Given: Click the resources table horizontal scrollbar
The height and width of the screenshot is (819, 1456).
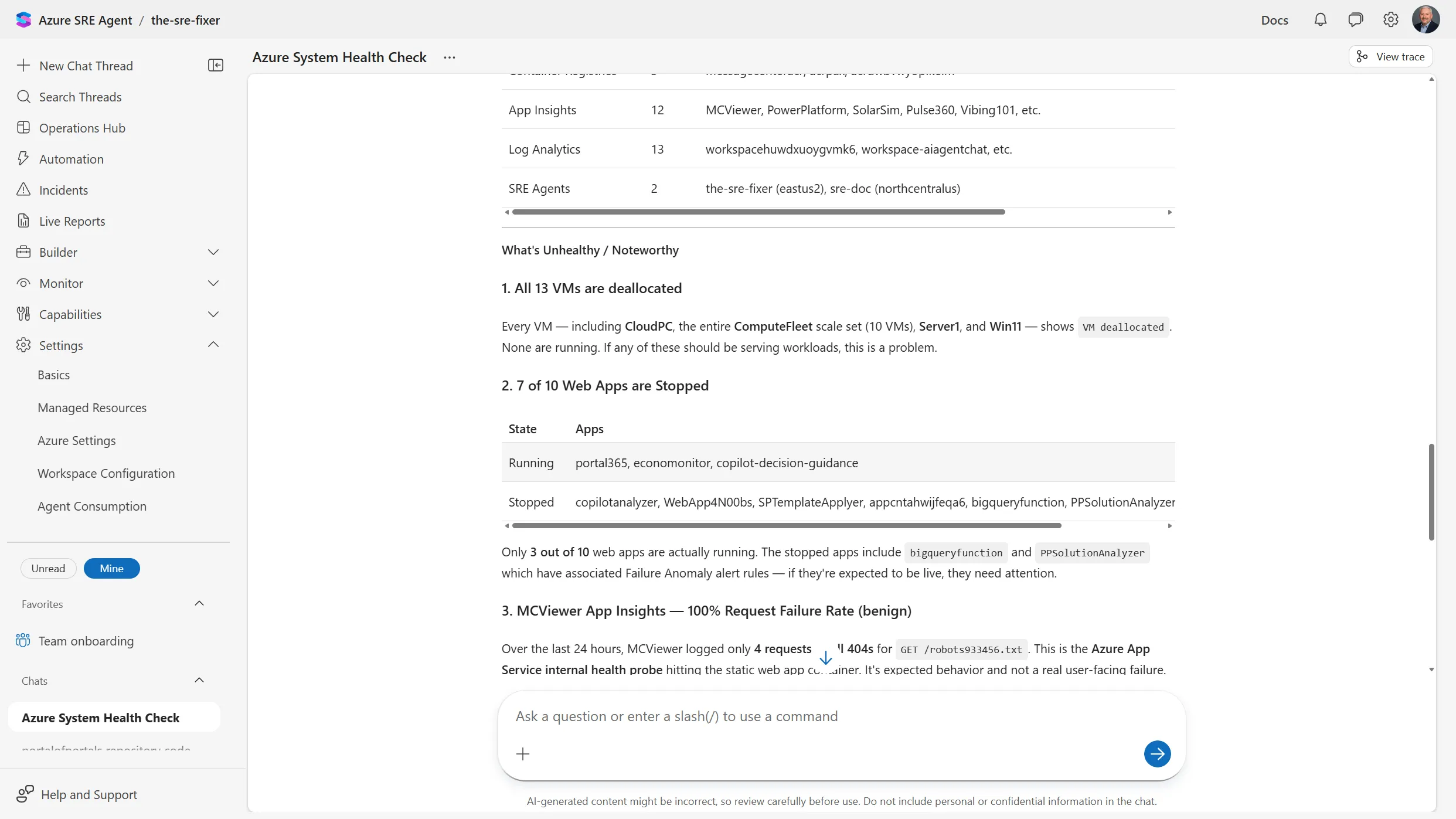Looking at the screenshot, I should (x=758, y=212).
